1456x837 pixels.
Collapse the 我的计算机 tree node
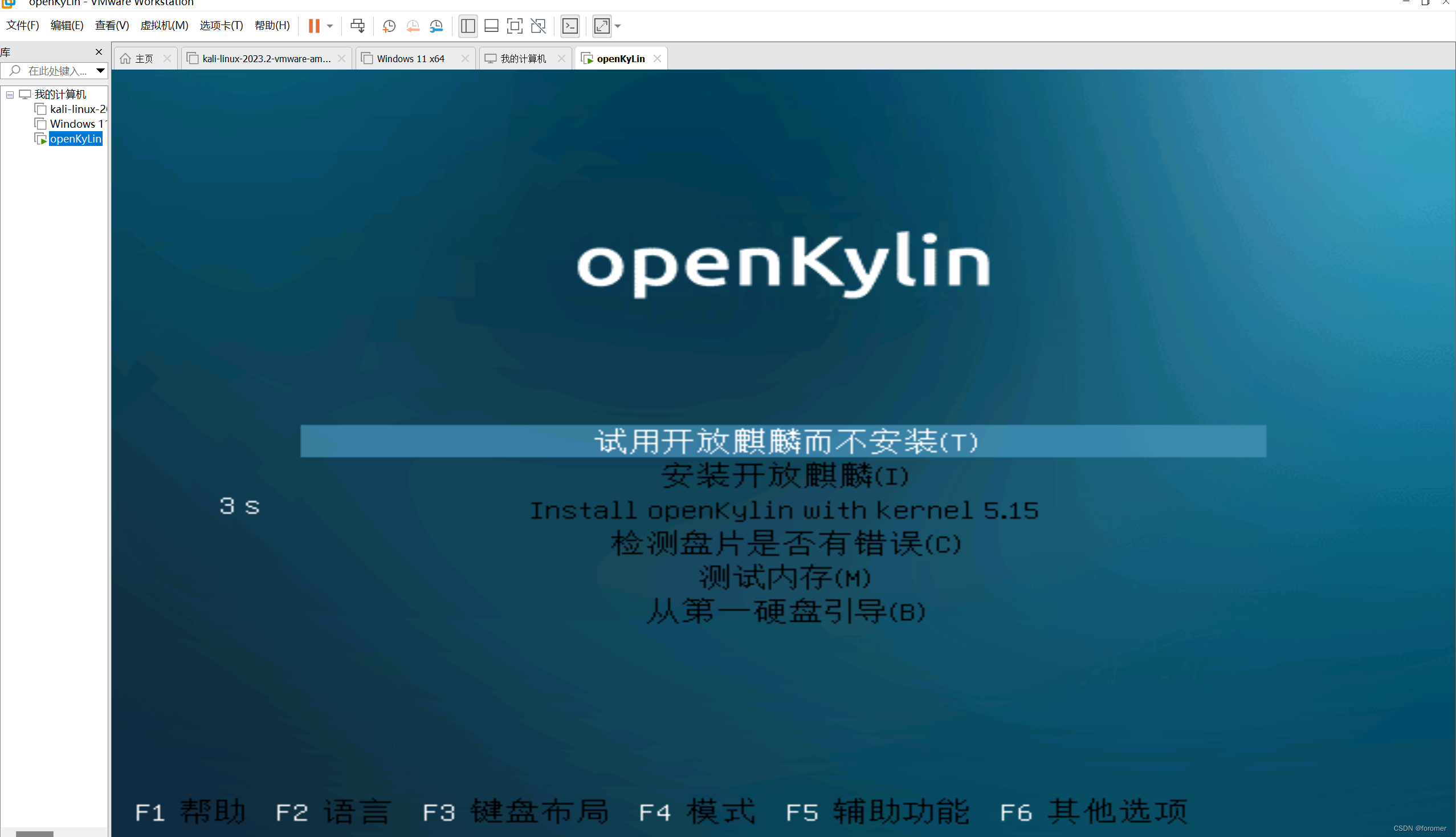[x=9, y=94]
